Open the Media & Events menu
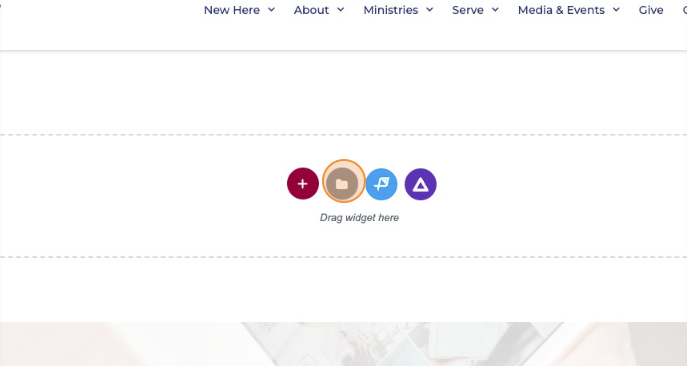This screenshot has width=687, height=366. pos(561,10)
